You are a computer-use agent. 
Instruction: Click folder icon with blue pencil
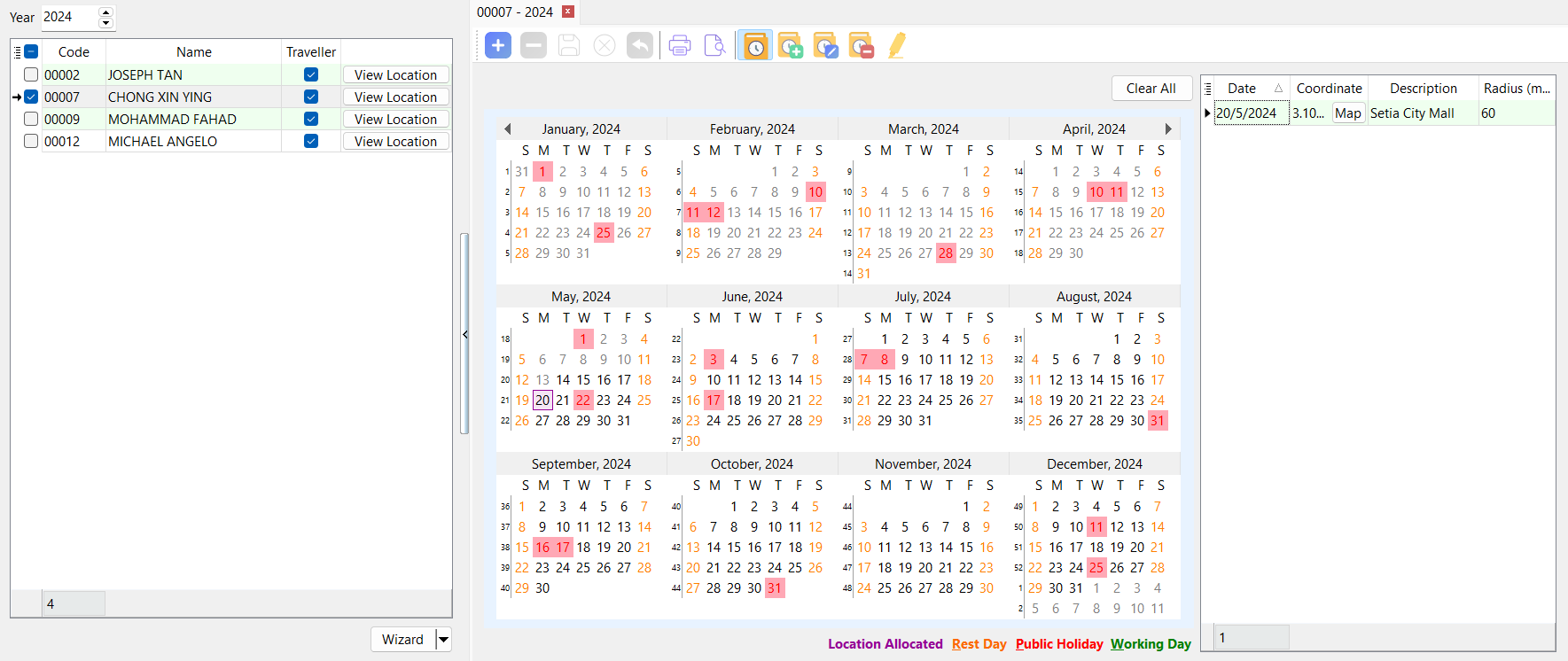tap(825, 45)
